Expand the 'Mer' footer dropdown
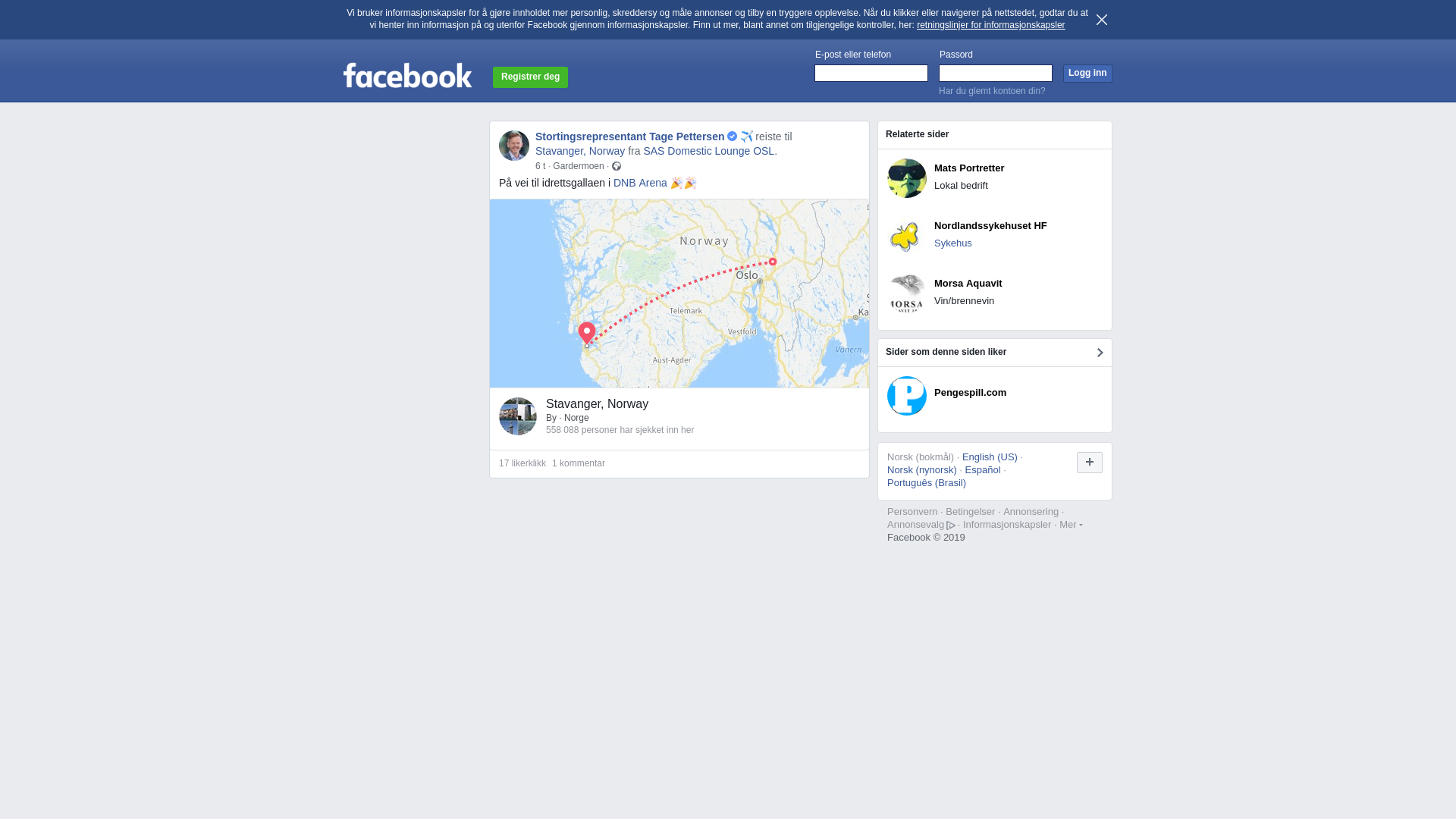Image resolution: width=1456 pixels, height=819 pixels. point(1071,525)
